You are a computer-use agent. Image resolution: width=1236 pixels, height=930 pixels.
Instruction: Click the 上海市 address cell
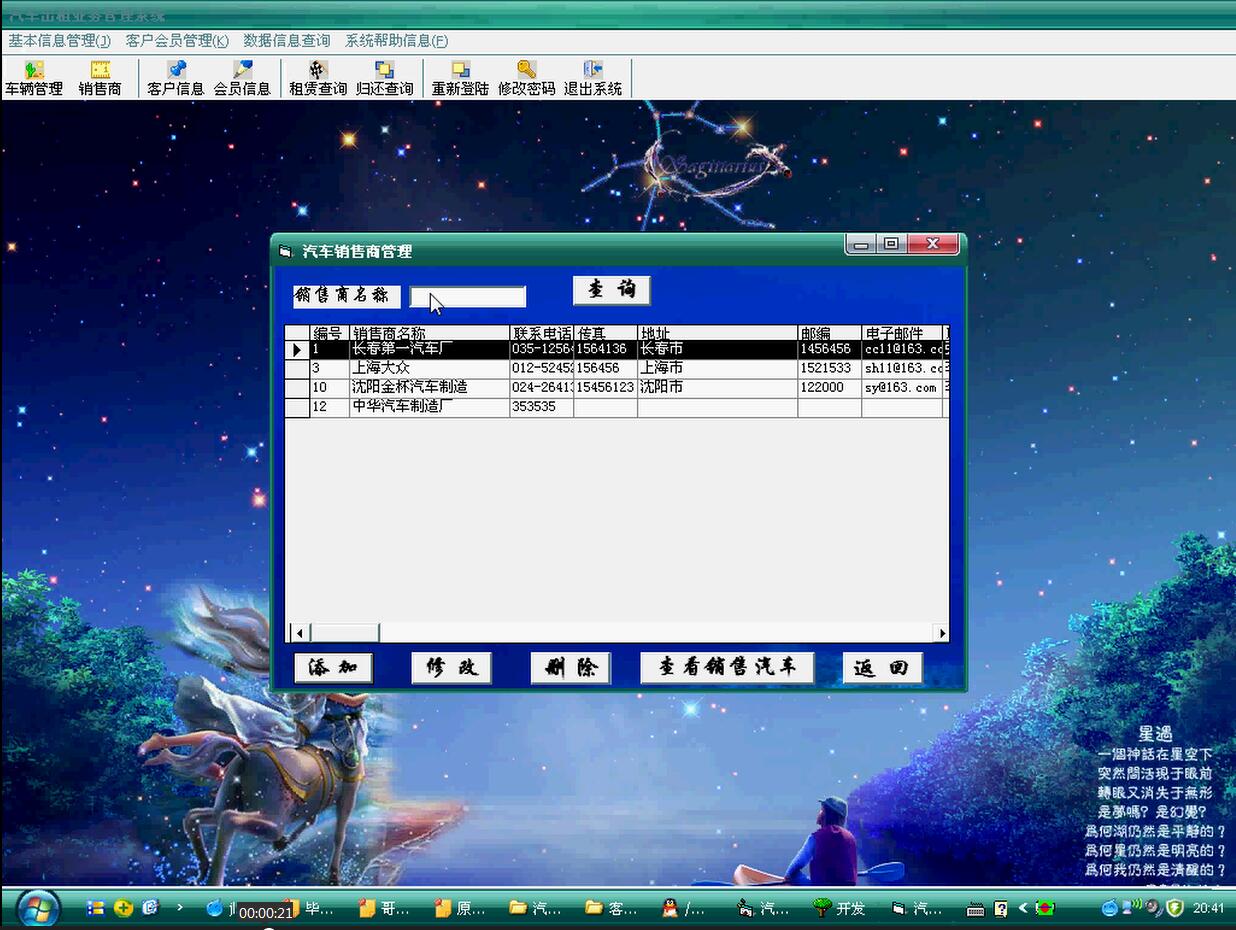pos(717,369)
